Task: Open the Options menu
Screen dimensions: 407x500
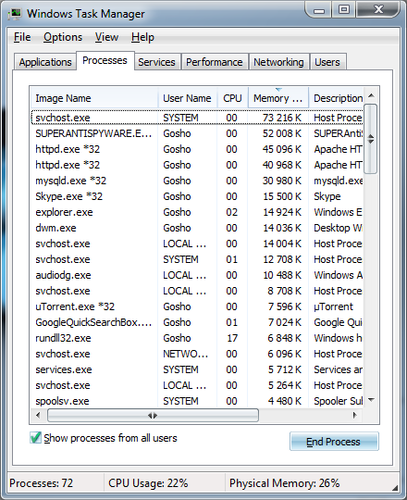Action: (x=63, y=37)
